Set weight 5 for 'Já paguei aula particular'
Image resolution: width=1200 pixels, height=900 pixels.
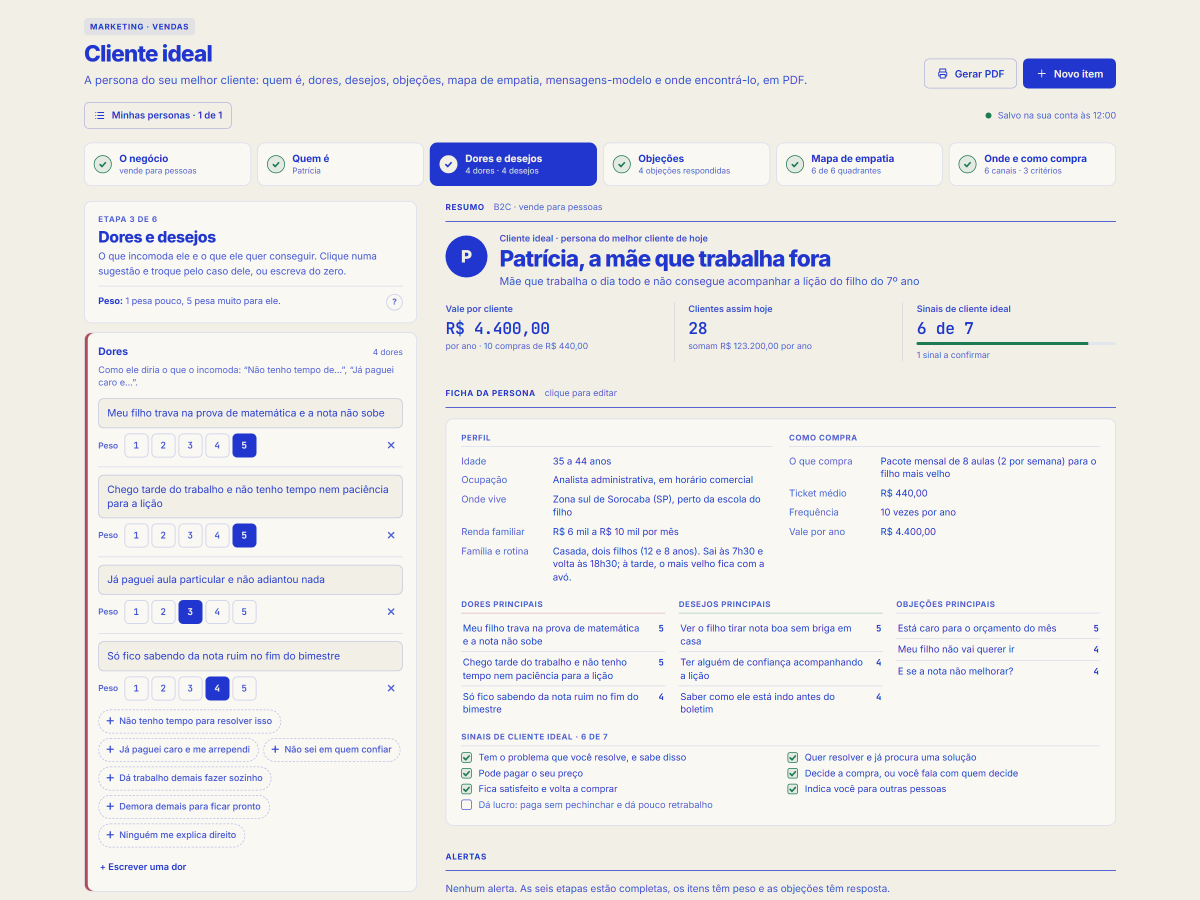tap(245, 612)
